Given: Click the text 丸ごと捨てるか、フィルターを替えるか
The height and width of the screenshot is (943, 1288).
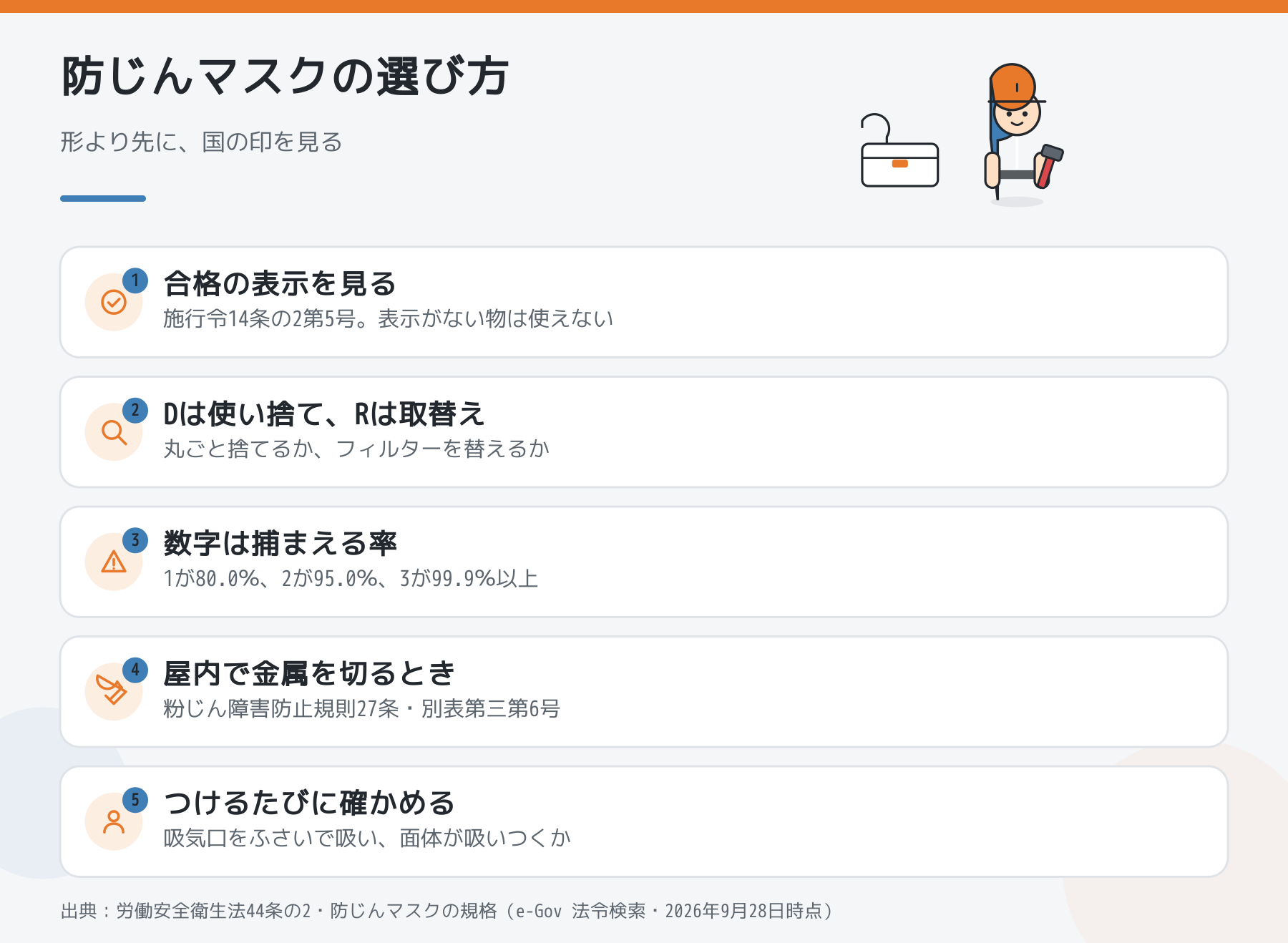Looking at the screenshot, I should pos(356,449).
